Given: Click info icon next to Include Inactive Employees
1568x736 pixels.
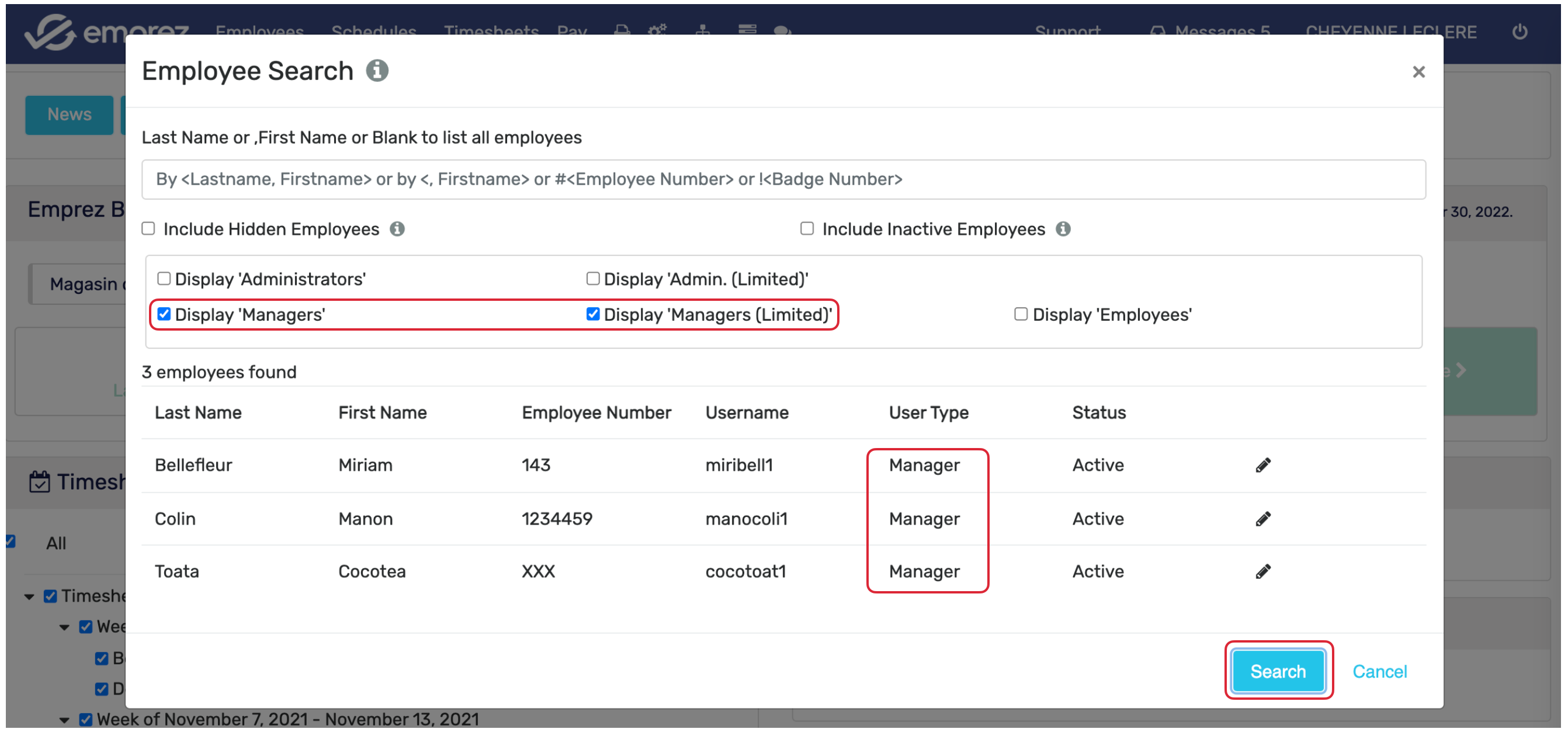Looking at the screenshot, I should pos(1063,229).
